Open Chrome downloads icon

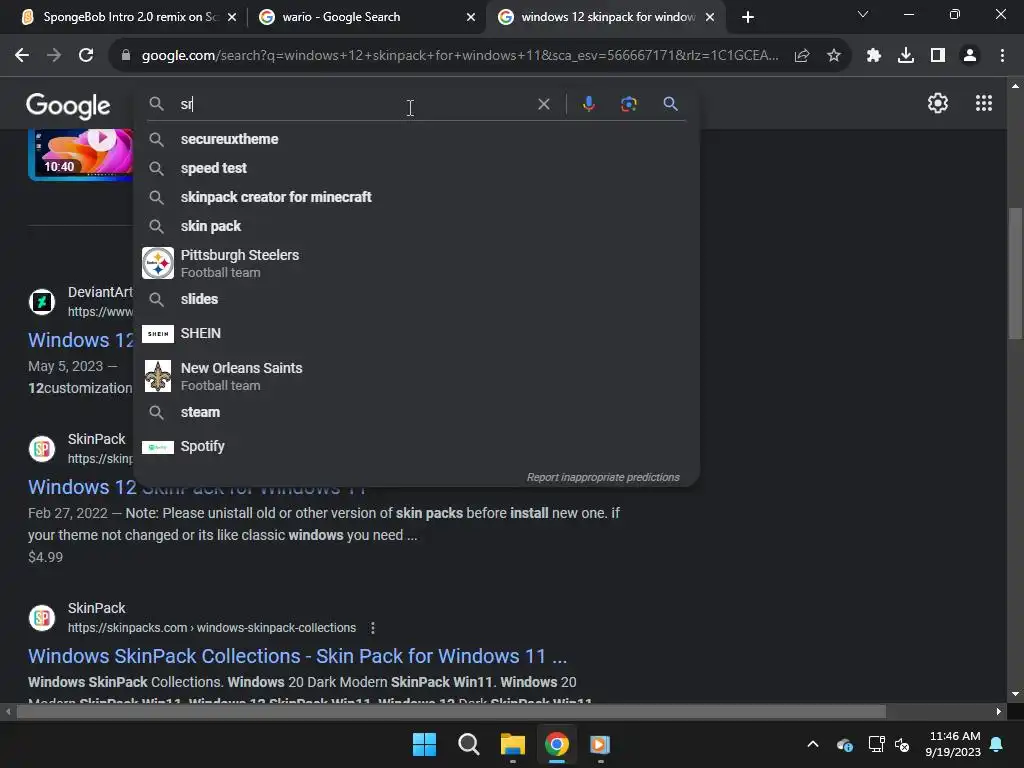[906, 56]
